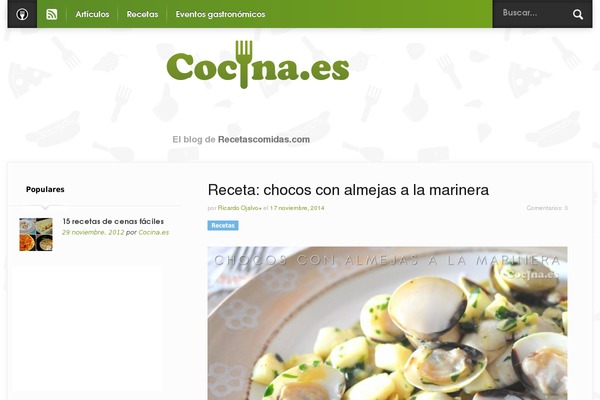The height and width of the screenshot is (400, 600).
Task: Click the 17 noviembre, 2014 date link
Action: (297, 208)
